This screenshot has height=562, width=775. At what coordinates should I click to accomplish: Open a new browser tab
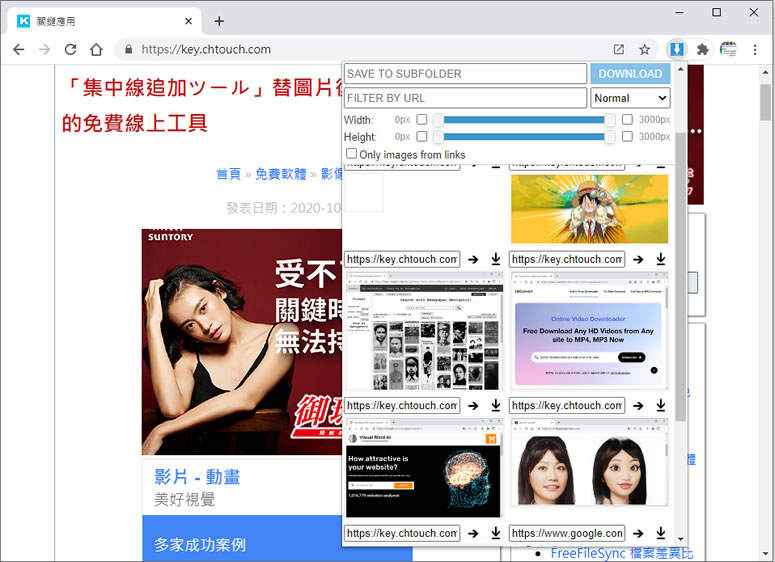click(219, 21)
